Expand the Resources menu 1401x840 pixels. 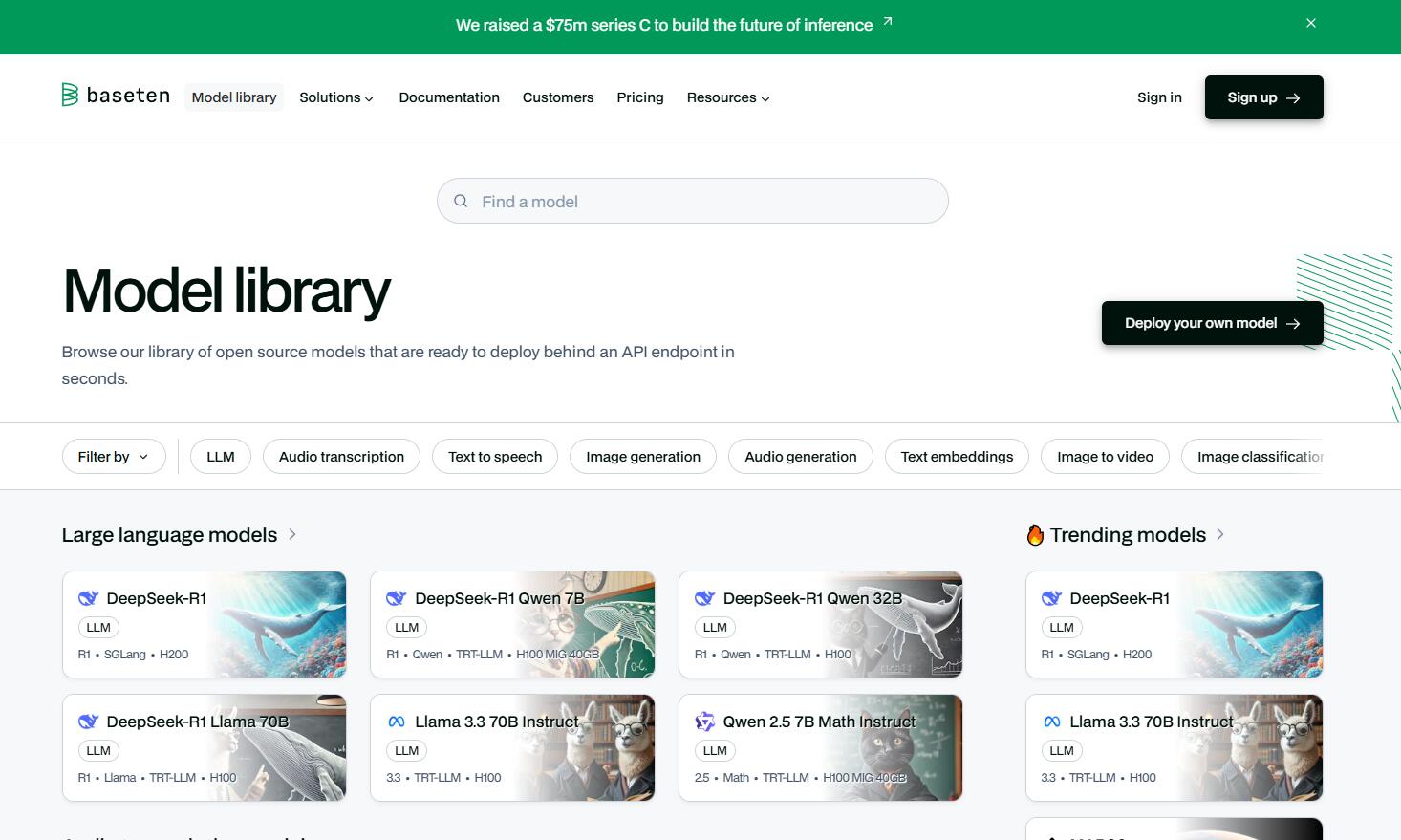[x=728, y=97]
